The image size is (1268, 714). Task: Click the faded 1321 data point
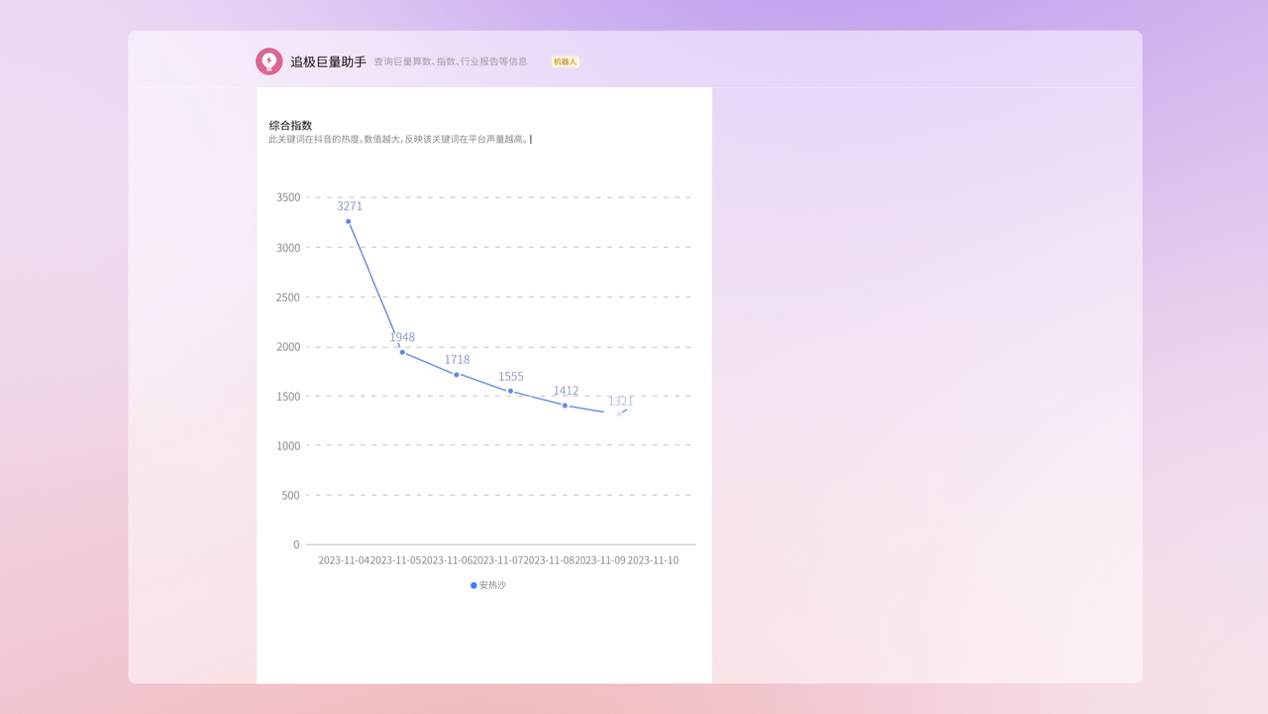coord(619,413)
